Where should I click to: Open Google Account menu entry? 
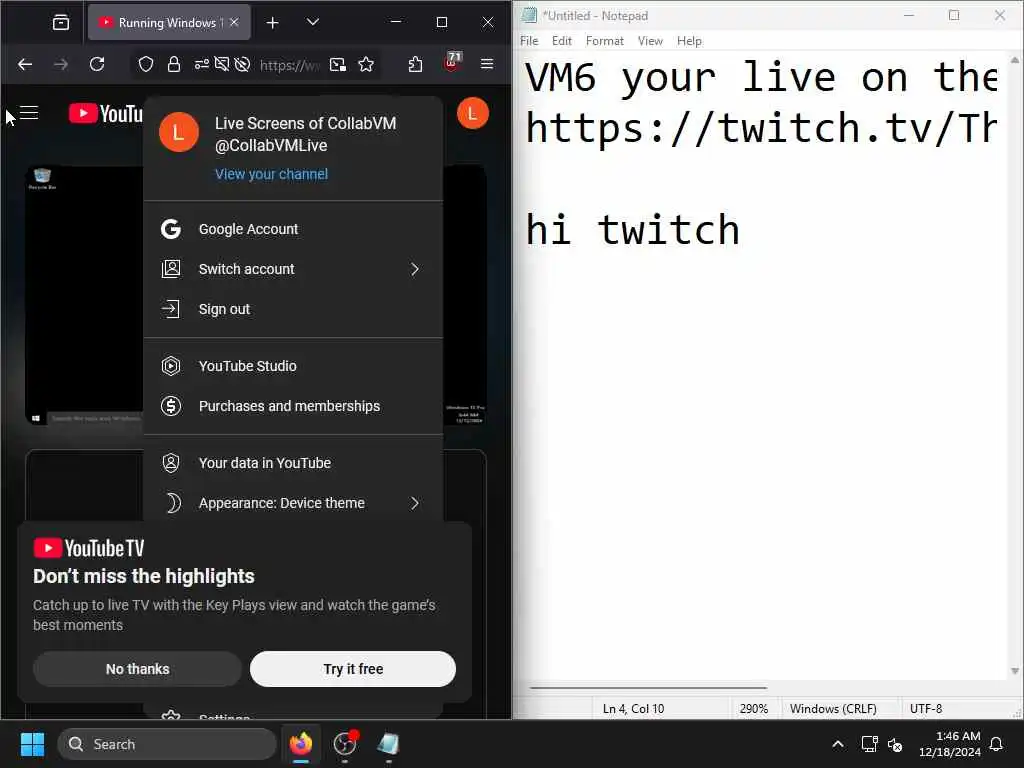tap(293, 229)
